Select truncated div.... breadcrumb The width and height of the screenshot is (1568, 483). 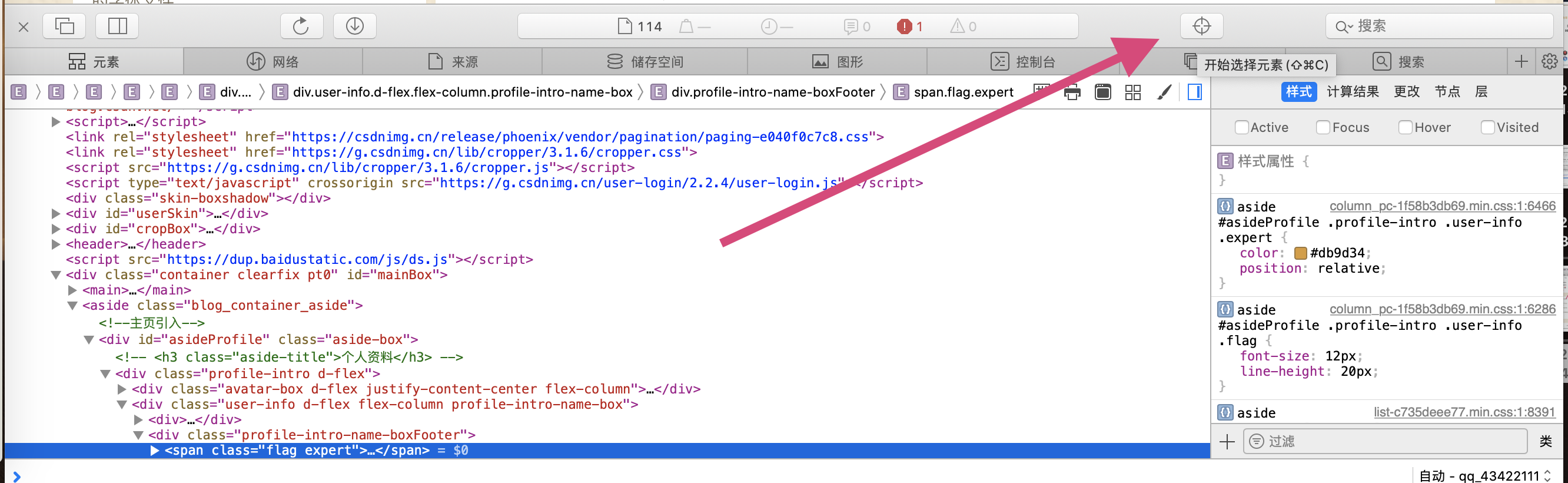(226, 92)
